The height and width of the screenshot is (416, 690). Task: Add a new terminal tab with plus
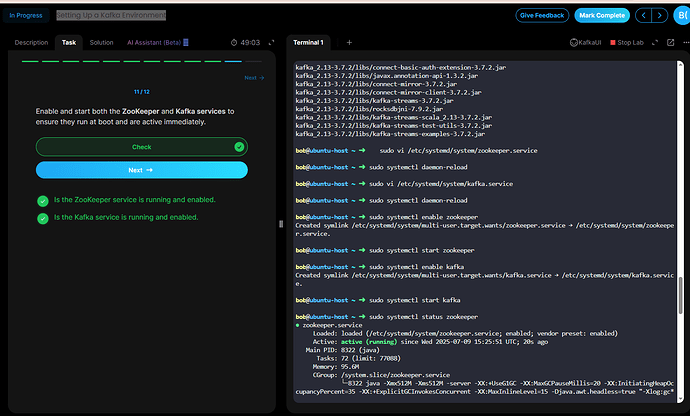[x=349, y=43]
